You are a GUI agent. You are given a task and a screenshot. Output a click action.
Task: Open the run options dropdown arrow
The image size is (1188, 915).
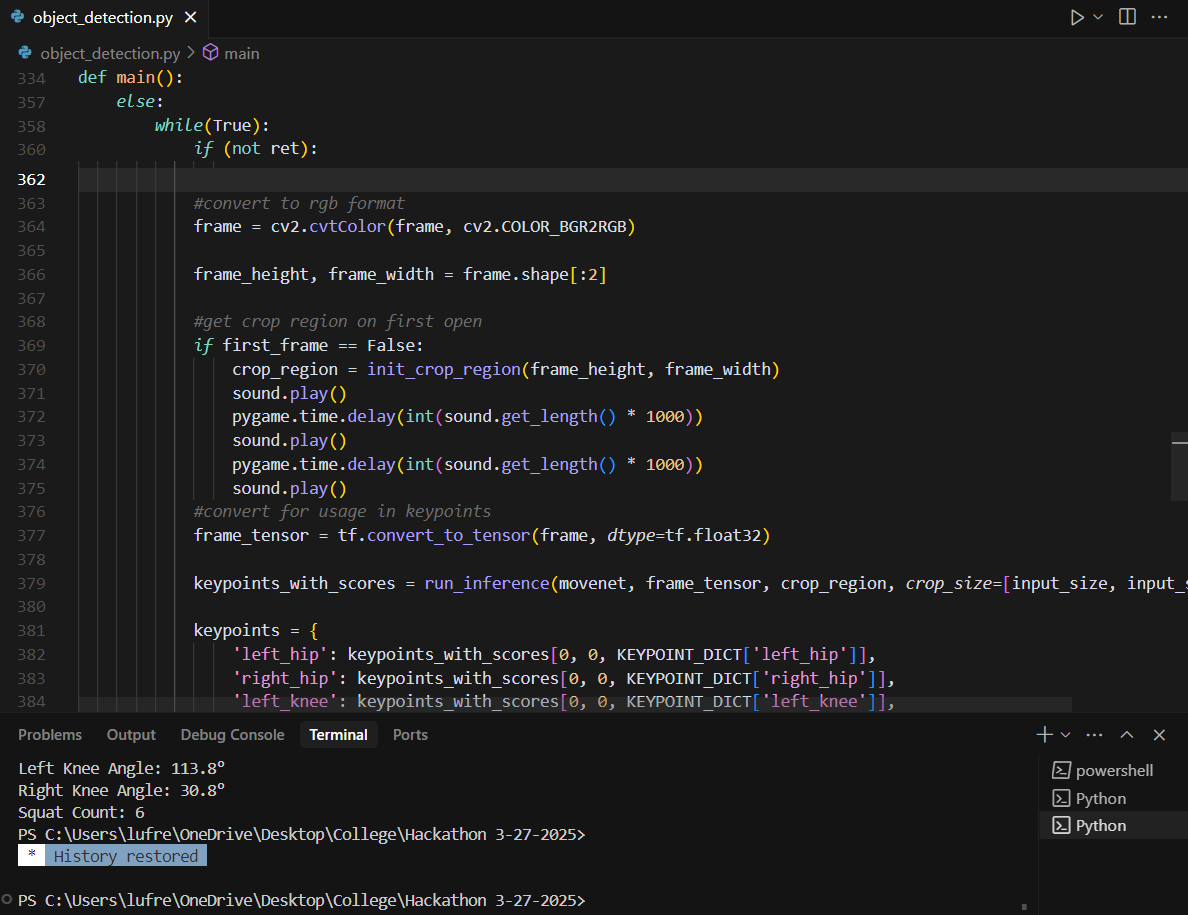[1098, 17]
